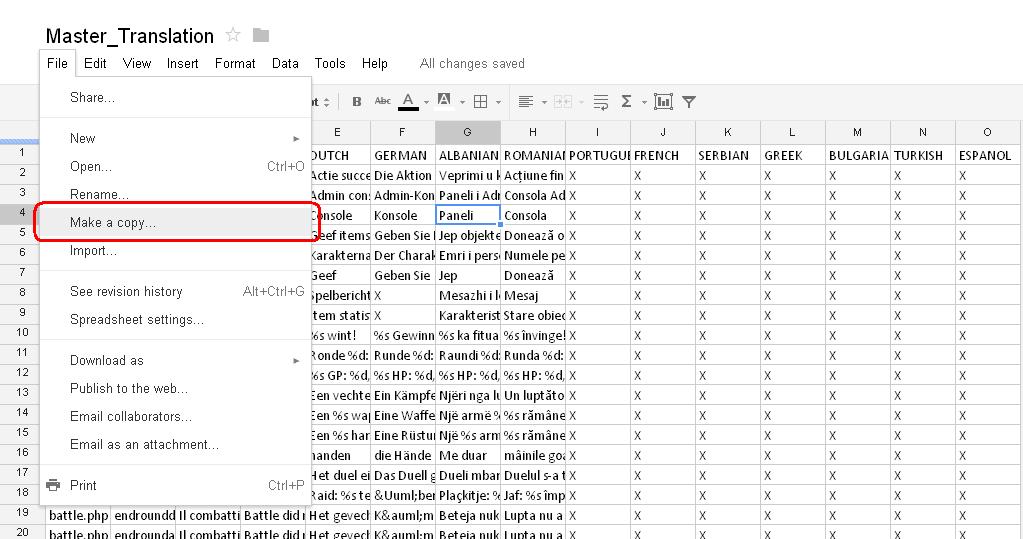
Task: Click the insert chart icon
Action: [662, 101]
